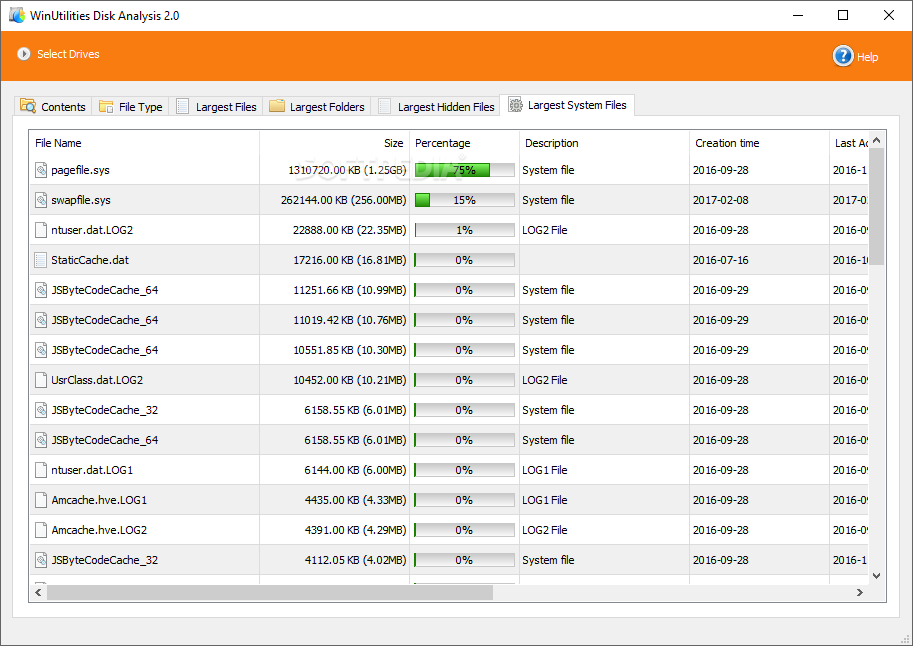913x646 pixels.
Task: Click the File Type tab folder icon
Action: tap(106, 107)
